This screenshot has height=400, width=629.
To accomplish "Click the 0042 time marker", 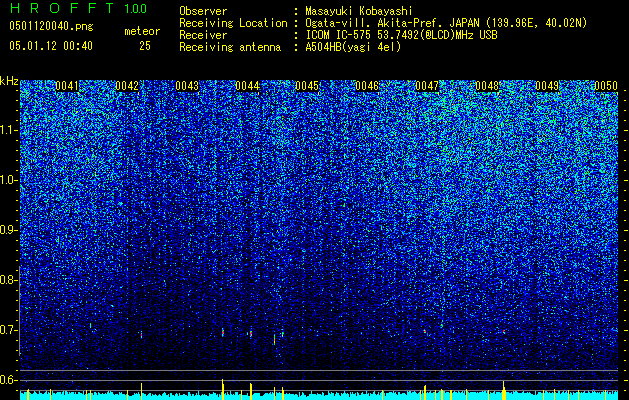I will coord(127,86).
